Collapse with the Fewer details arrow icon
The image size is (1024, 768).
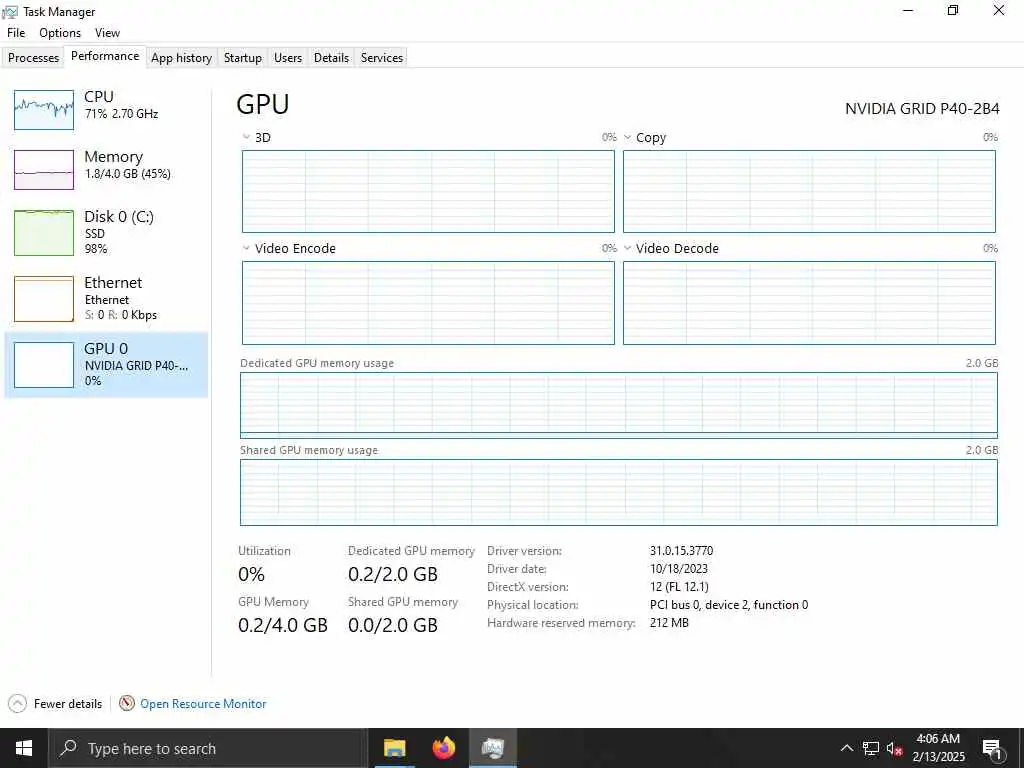[x=18, y=703]
